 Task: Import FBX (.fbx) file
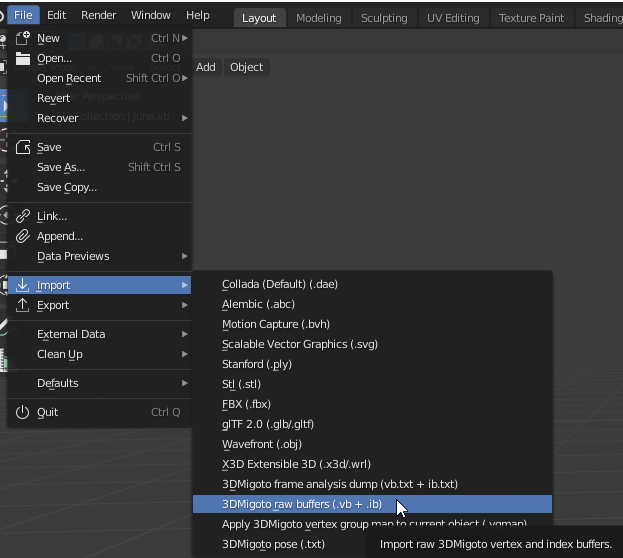(372, 404)
